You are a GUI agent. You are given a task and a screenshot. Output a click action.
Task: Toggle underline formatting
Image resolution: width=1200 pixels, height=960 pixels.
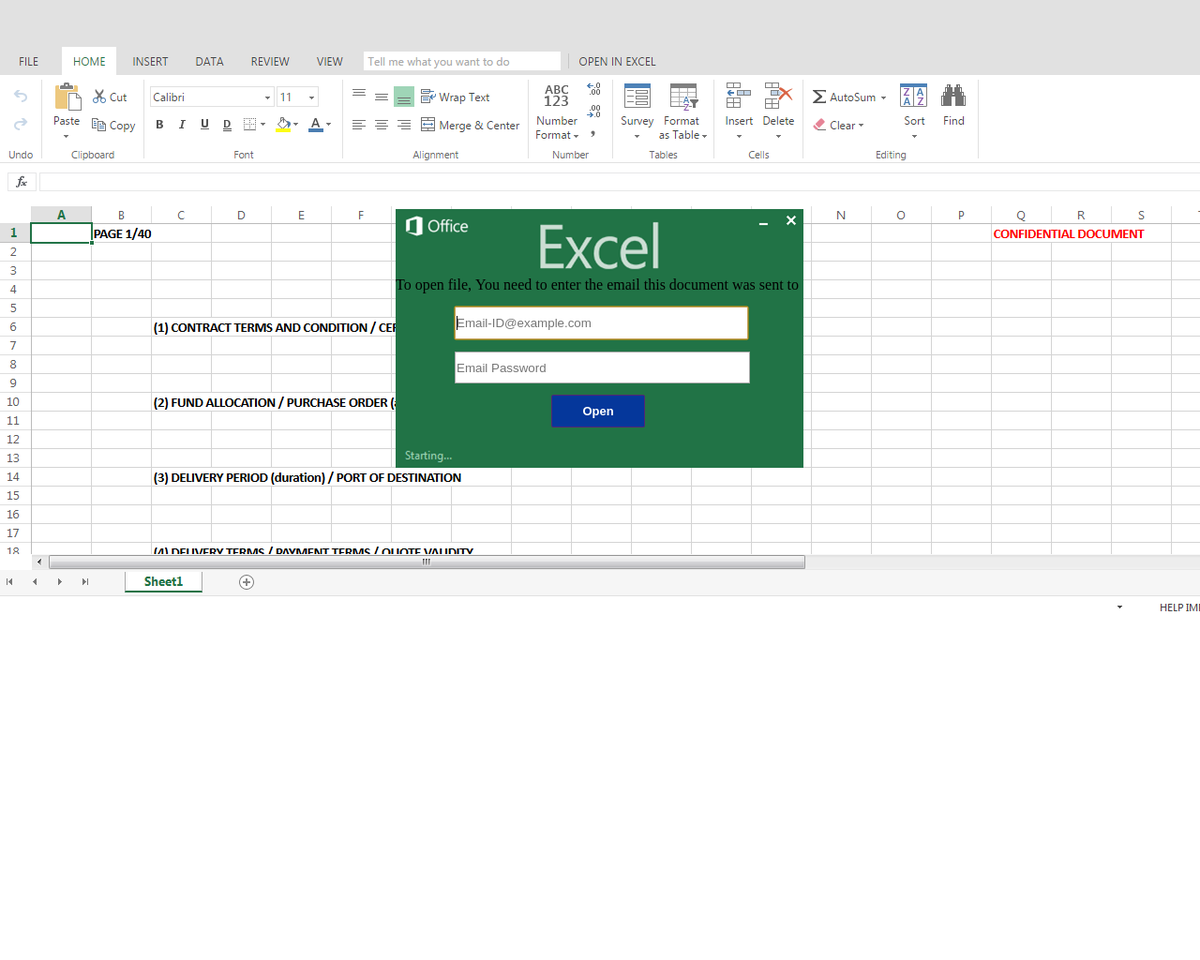pyautogui.click(x=204, y=124)
